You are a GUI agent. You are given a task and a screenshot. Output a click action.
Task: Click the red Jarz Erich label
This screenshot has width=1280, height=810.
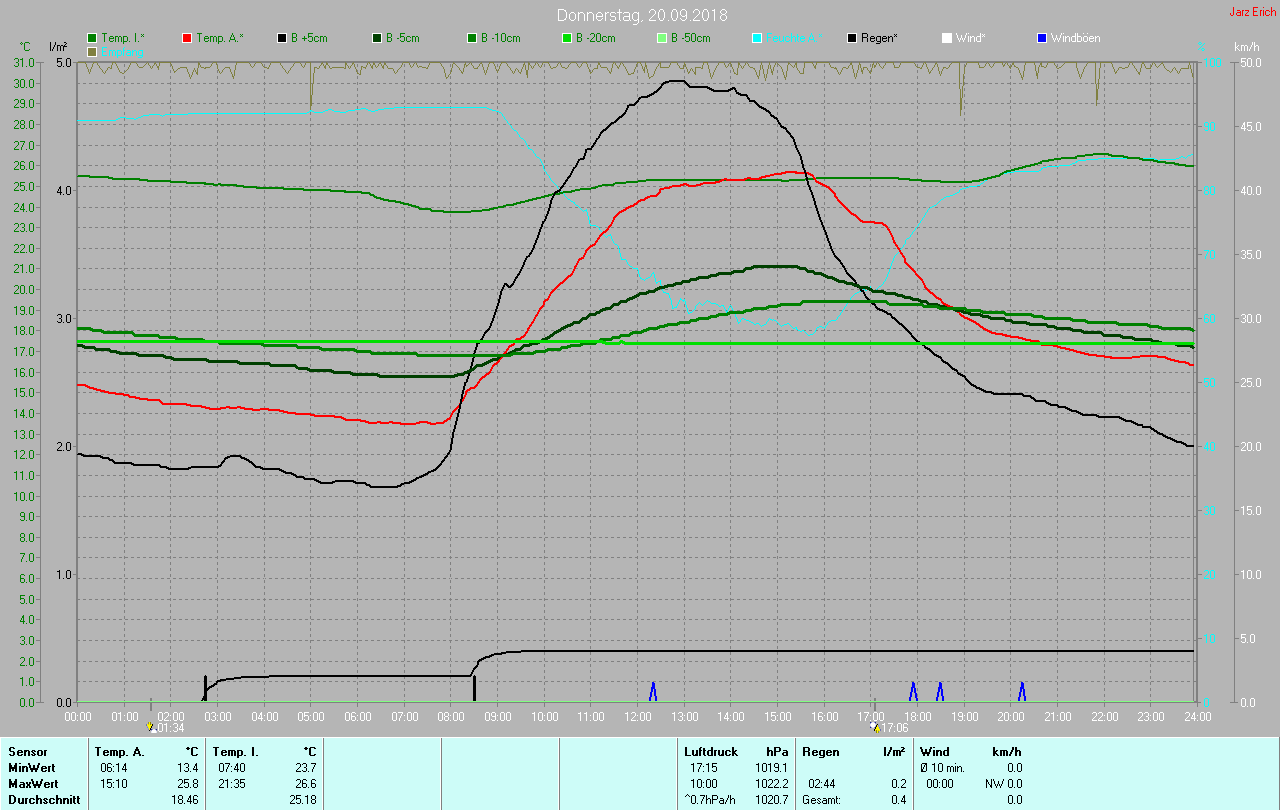1252,12
